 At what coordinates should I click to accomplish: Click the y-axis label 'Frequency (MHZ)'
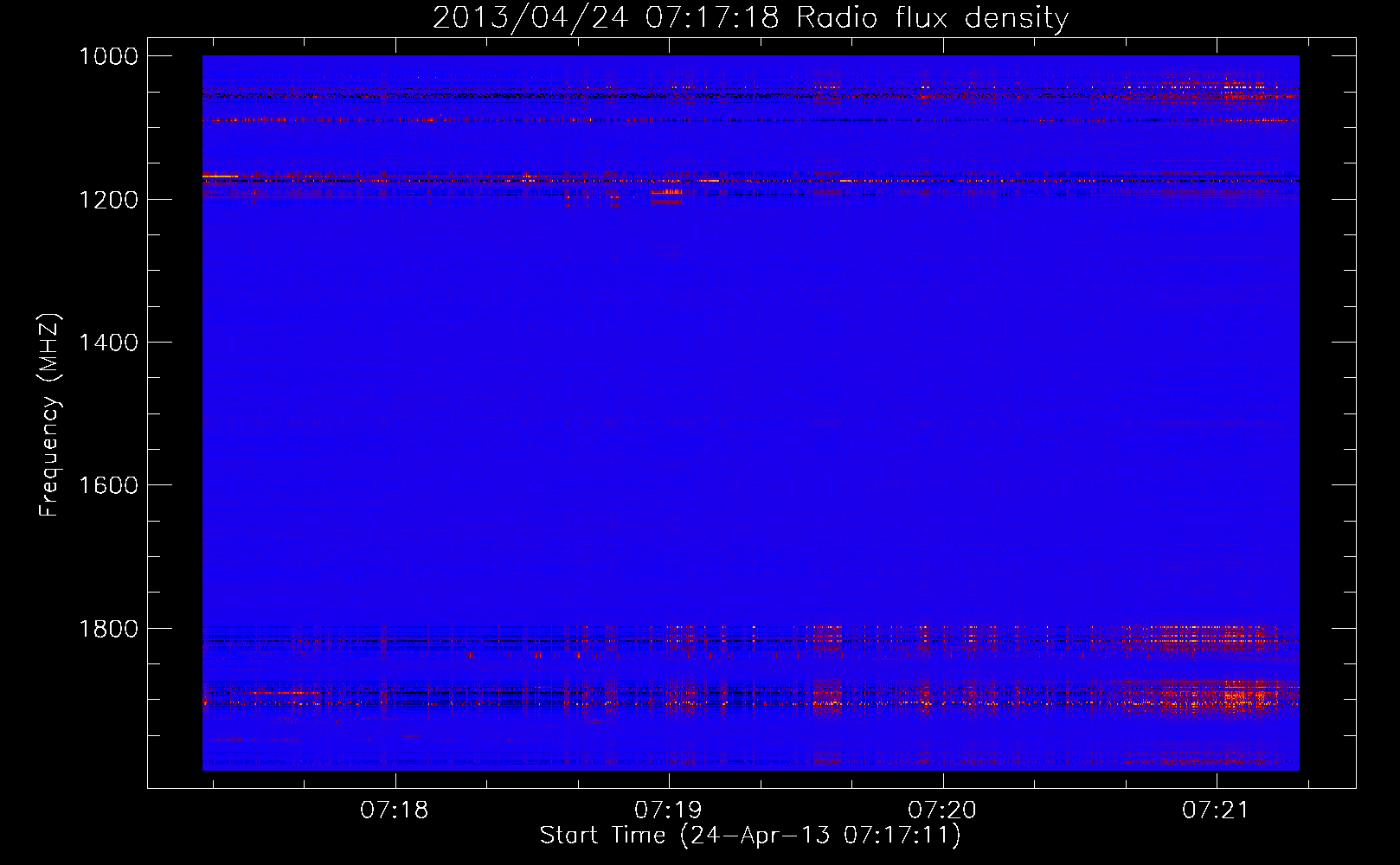coord(50,415)
